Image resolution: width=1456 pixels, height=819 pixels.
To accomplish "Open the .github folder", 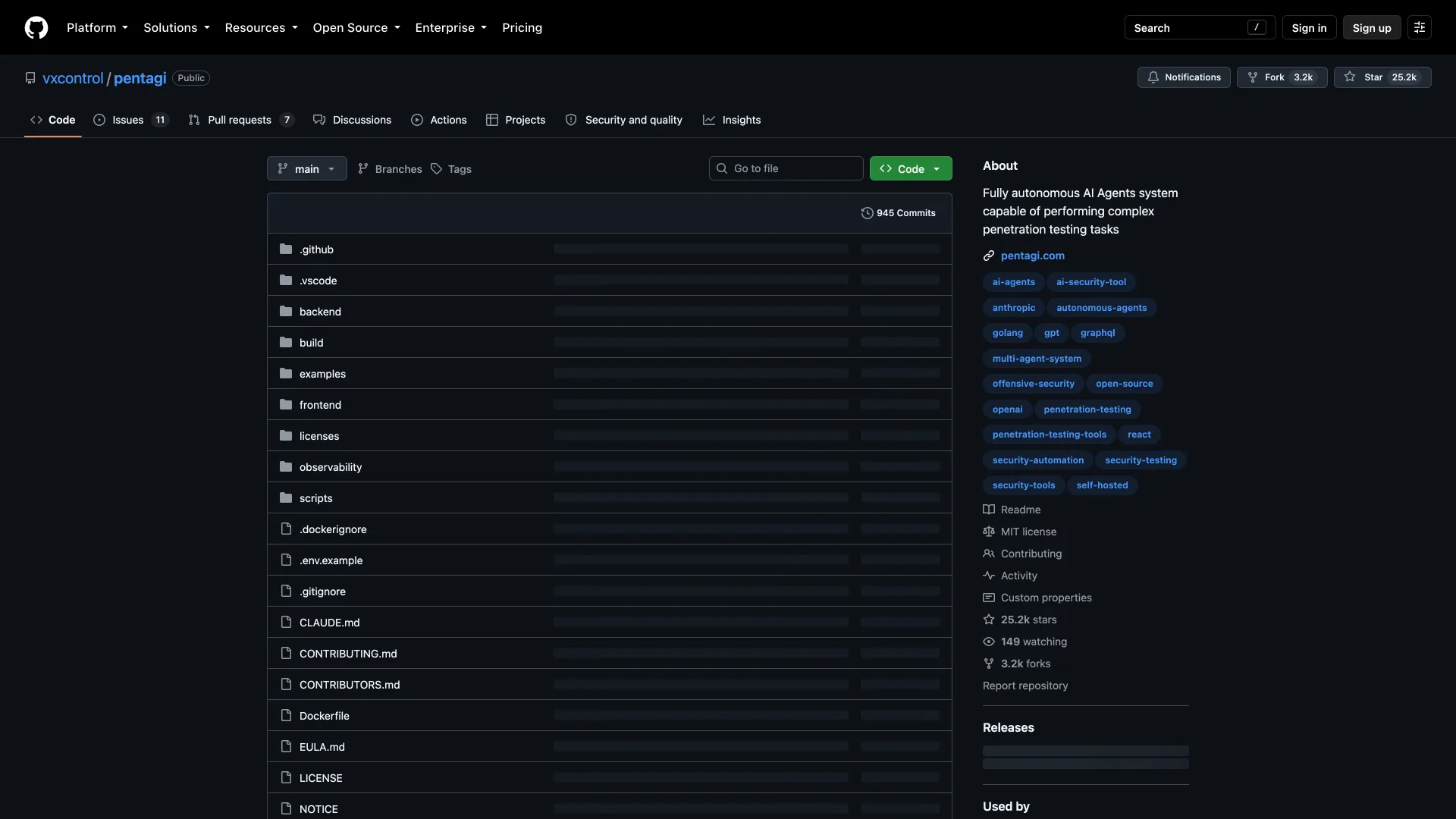I will [x=316, y=249].
